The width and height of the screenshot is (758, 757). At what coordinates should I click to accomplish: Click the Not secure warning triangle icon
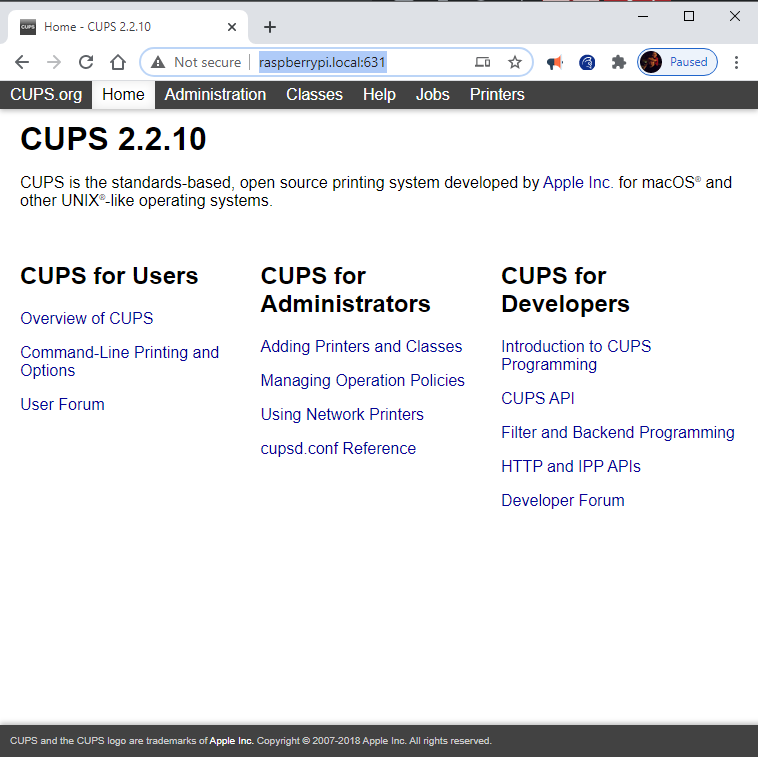[158, 62]
